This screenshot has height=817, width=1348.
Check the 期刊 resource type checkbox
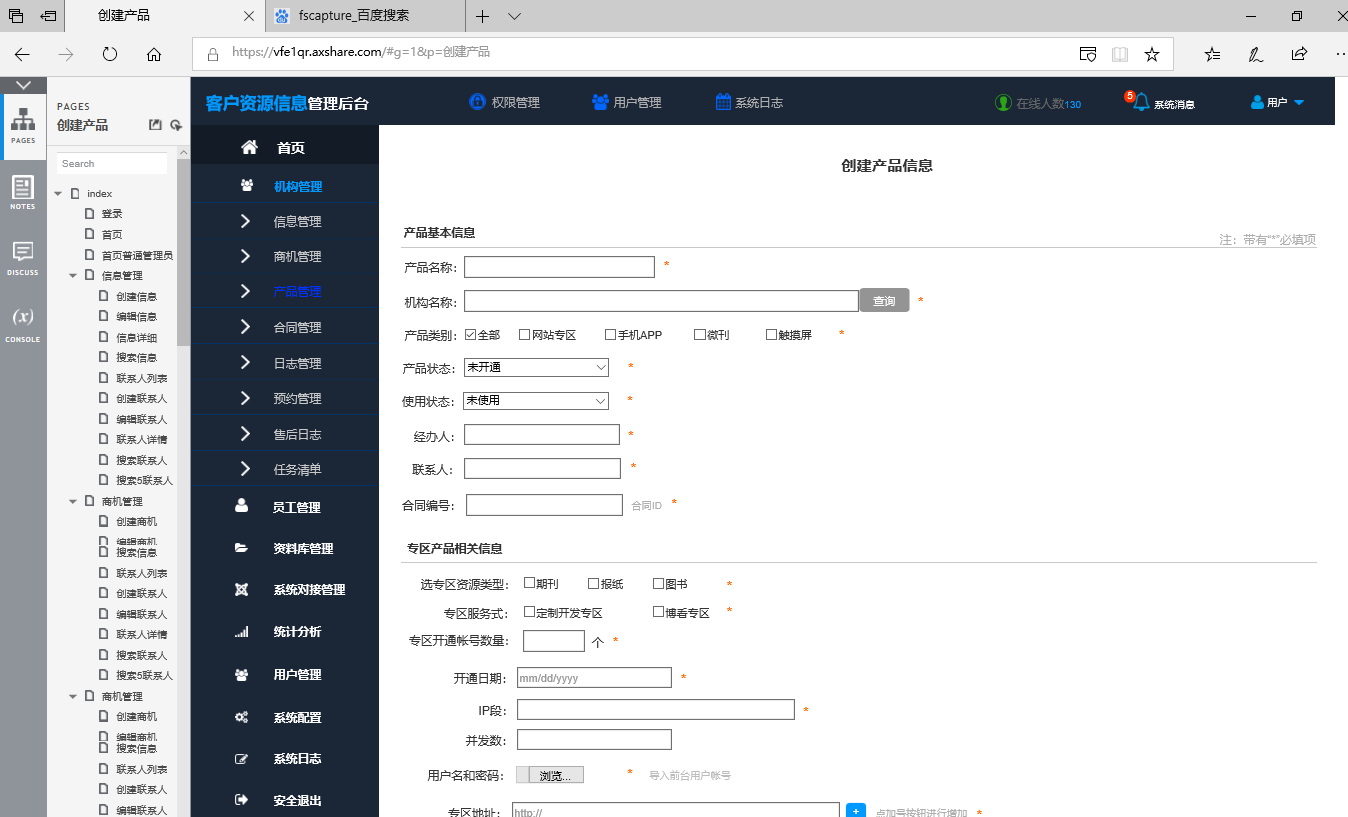point(529,583)
